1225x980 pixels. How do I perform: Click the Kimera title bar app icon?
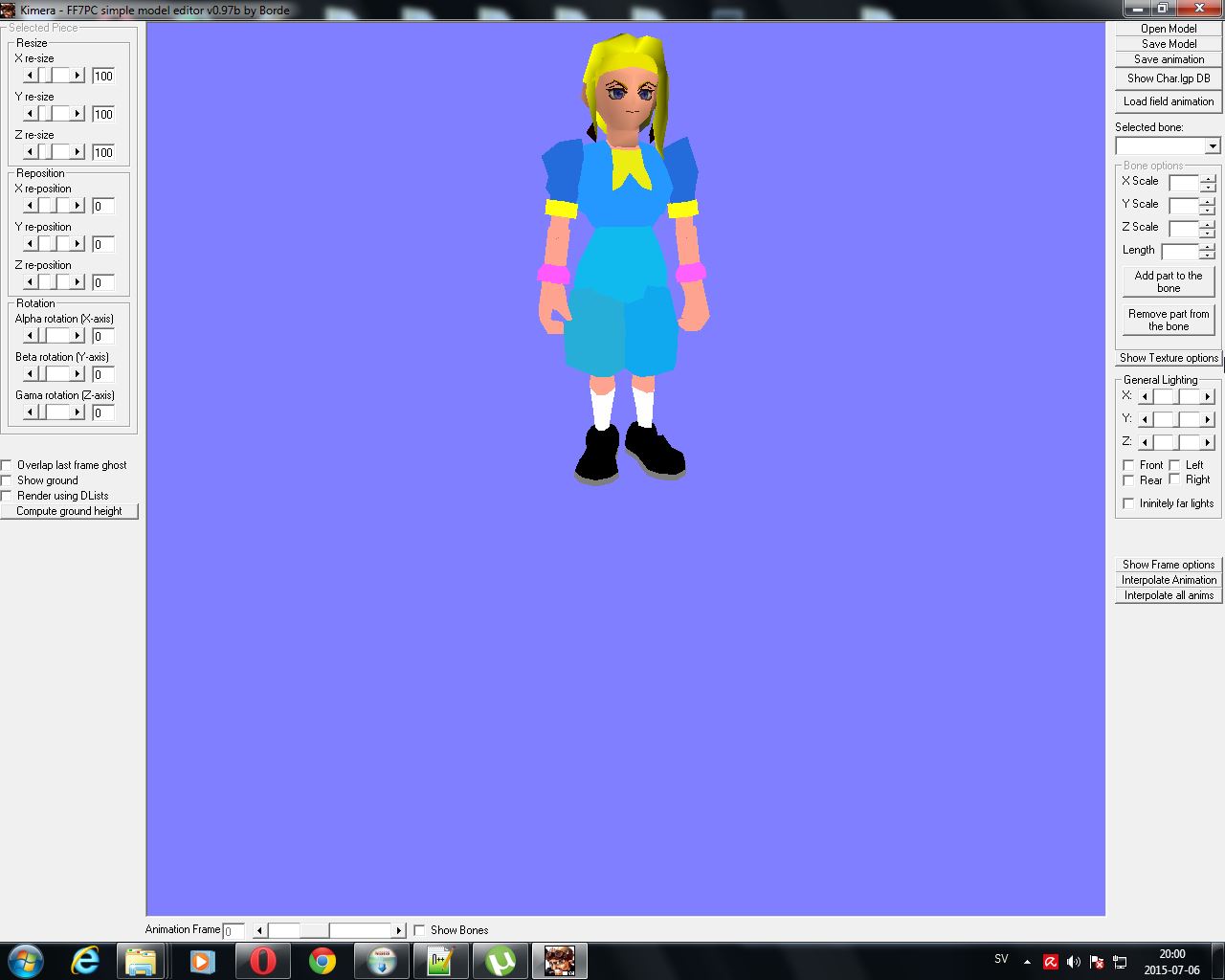pos(9,10)
